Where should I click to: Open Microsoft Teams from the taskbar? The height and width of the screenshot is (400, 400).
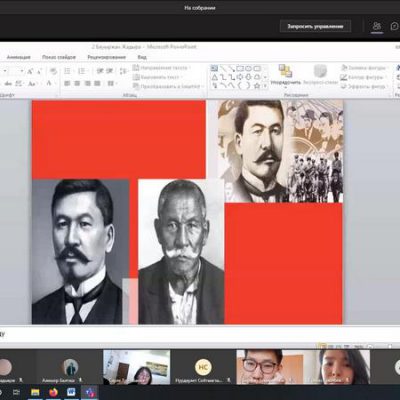click(x=90, y=393)
